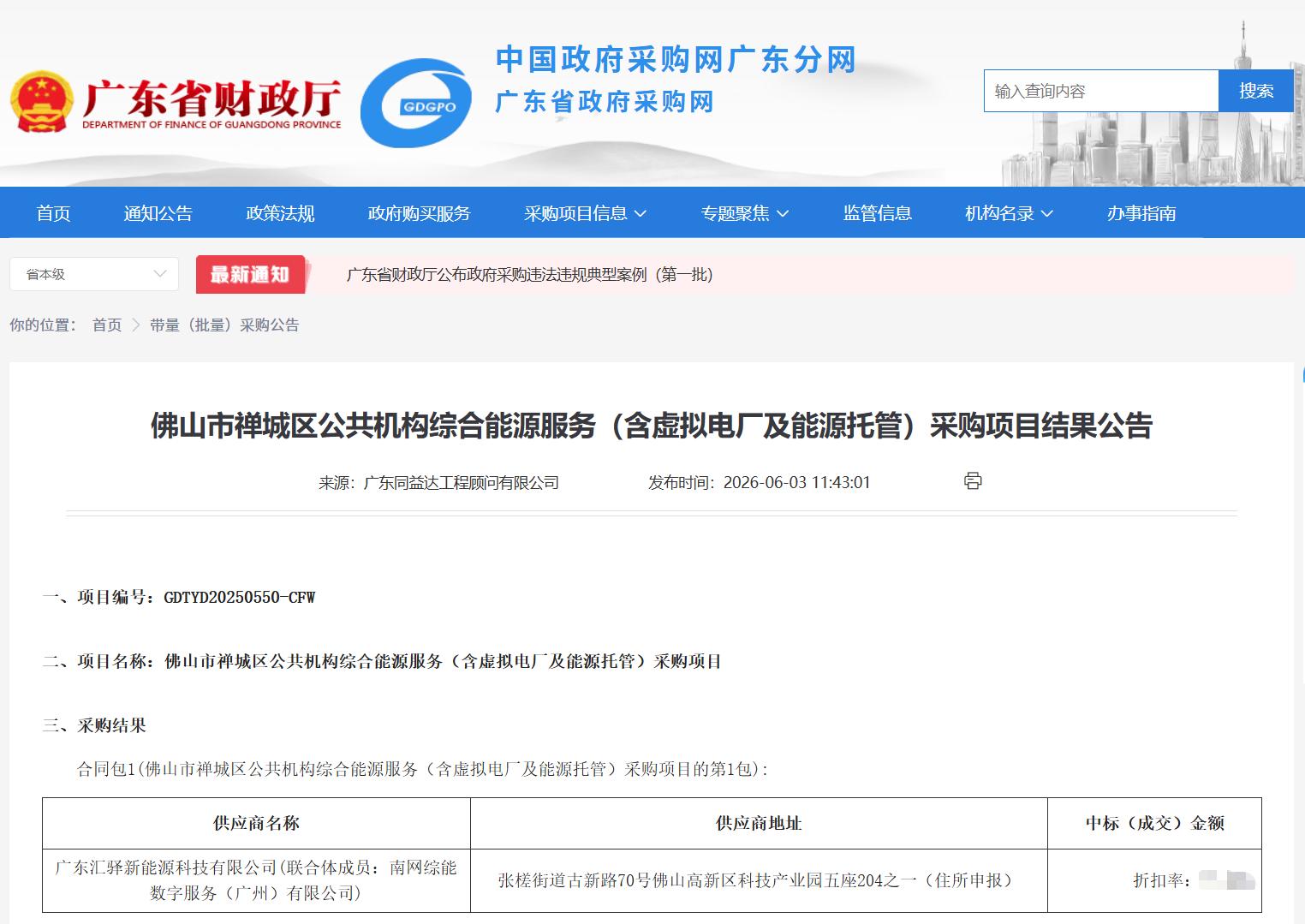Go to the 首页 nav item

coord(53,213)
